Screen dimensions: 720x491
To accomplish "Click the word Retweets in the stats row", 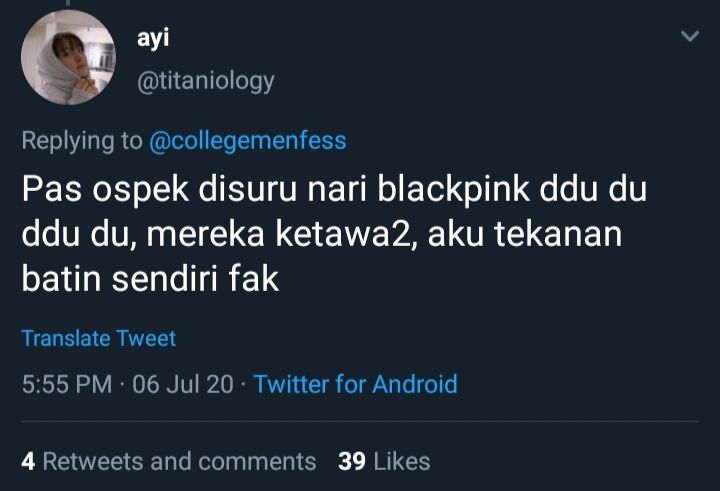I will [93, 461].
